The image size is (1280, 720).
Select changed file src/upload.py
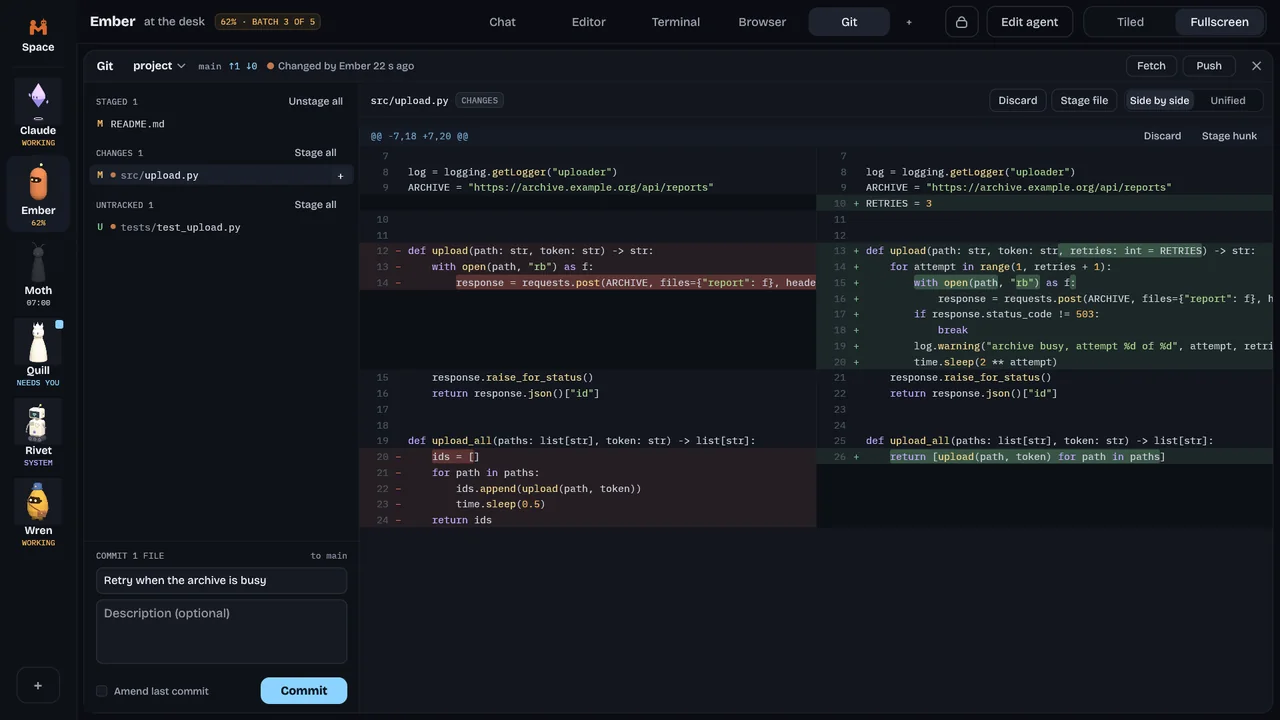click(221, 176)
